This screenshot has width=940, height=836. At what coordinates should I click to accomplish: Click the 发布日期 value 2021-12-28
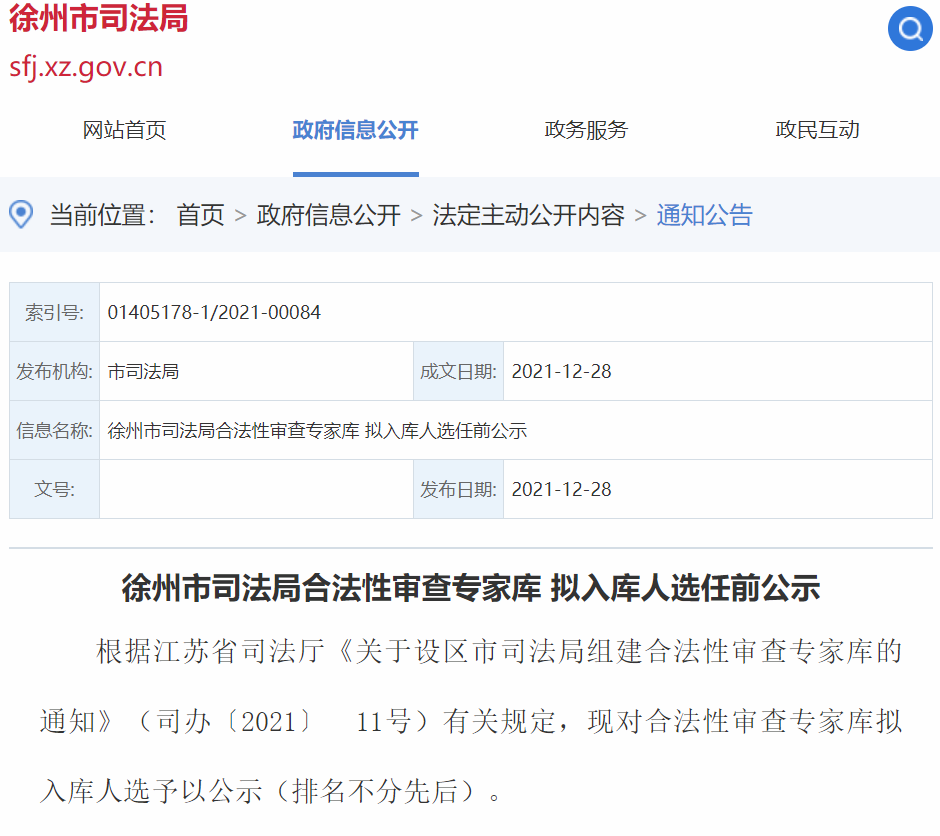tap(561, 490)
